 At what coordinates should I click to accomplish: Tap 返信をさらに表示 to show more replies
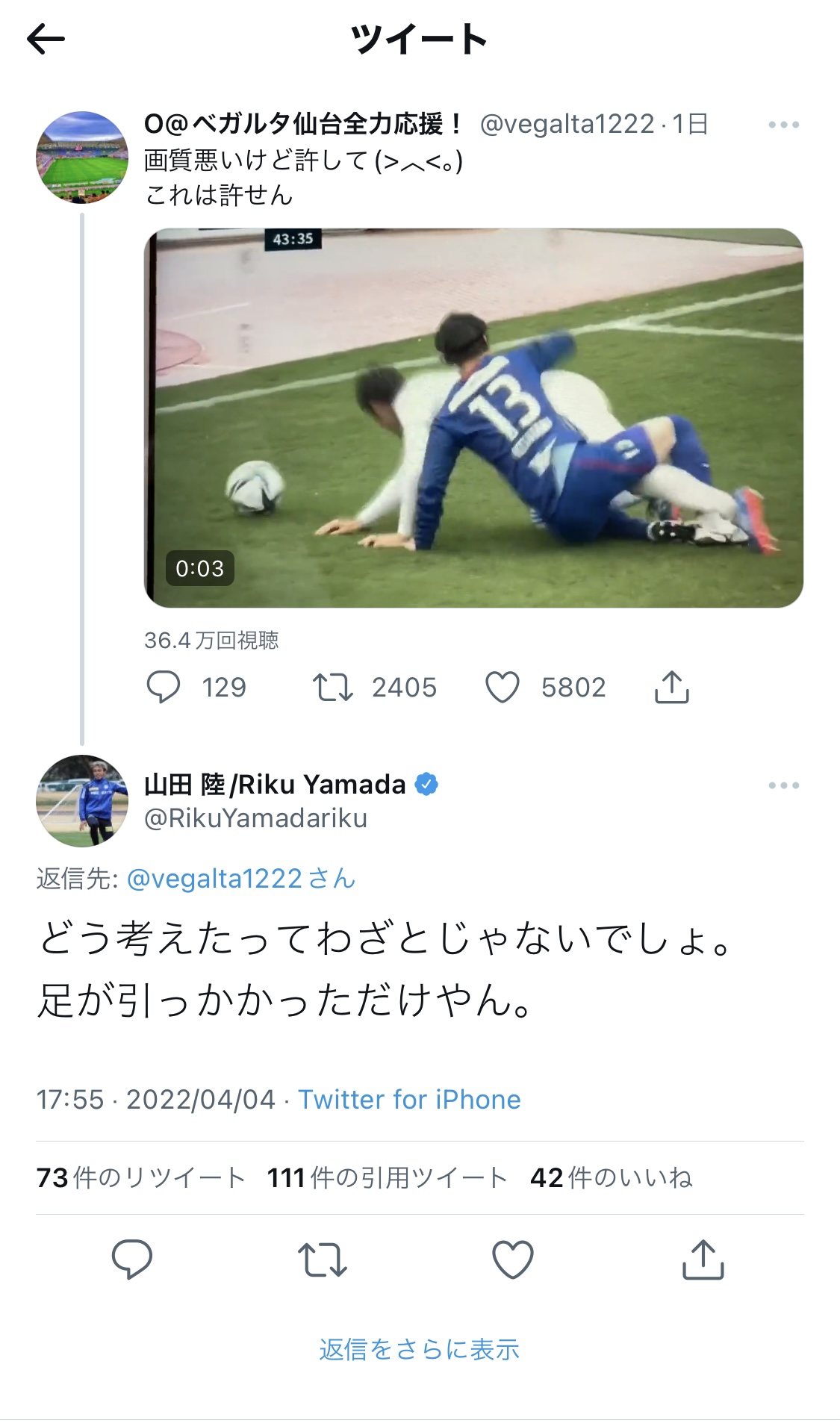[420, 1349]
